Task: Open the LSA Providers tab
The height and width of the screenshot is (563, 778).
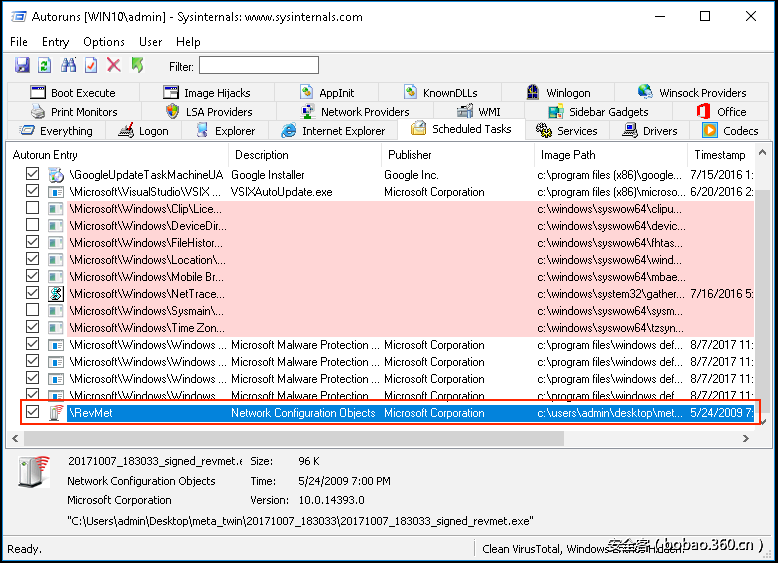Action: (x=209, y=112)
